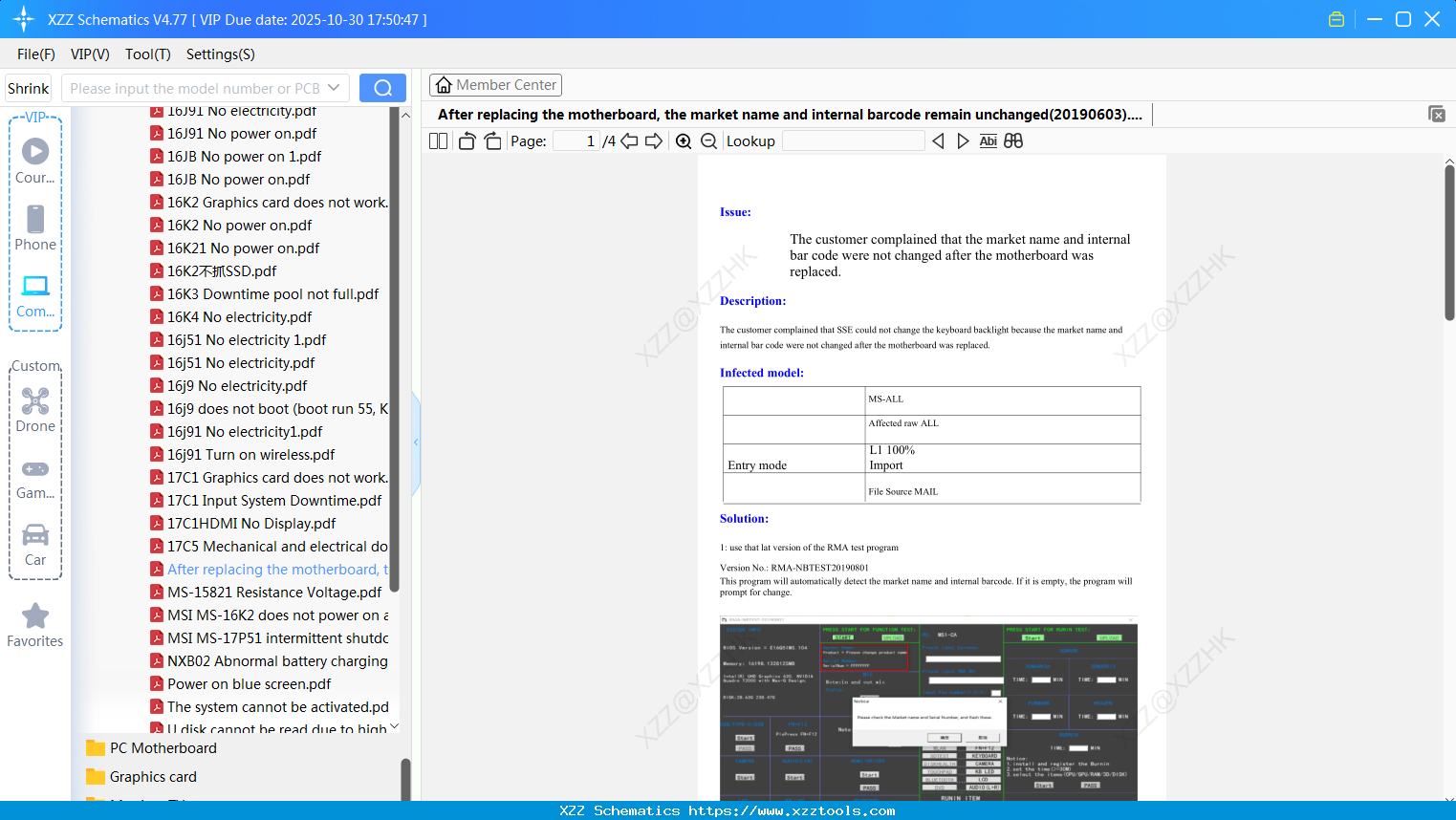Open the Courses section in the VIP sidebar

tap(35, 162)
